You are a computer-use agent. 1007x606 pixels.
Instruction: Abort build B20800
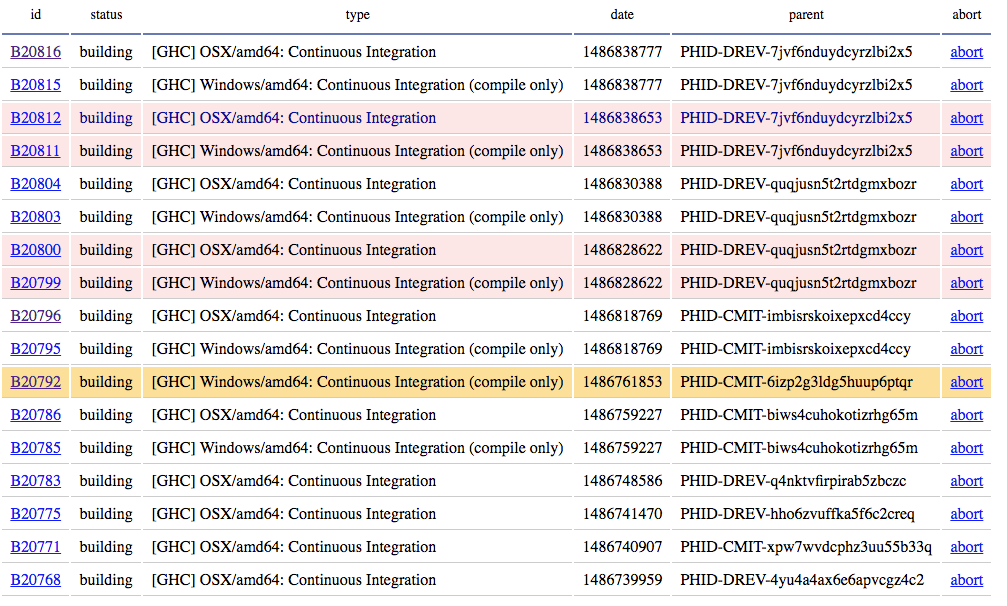pos(966,250)
